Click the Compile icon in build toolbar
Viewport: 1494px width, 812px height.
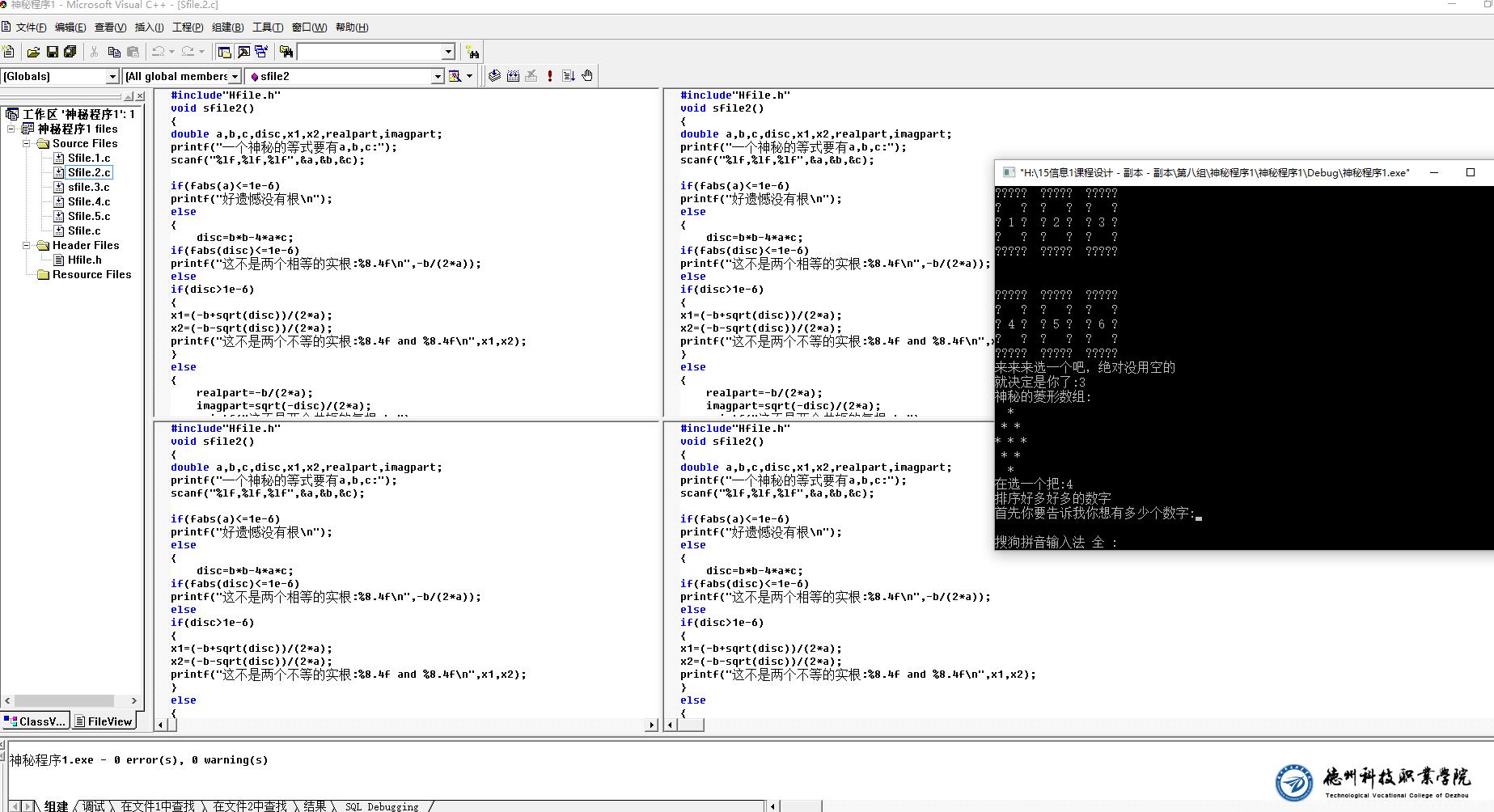pos(494,76)
